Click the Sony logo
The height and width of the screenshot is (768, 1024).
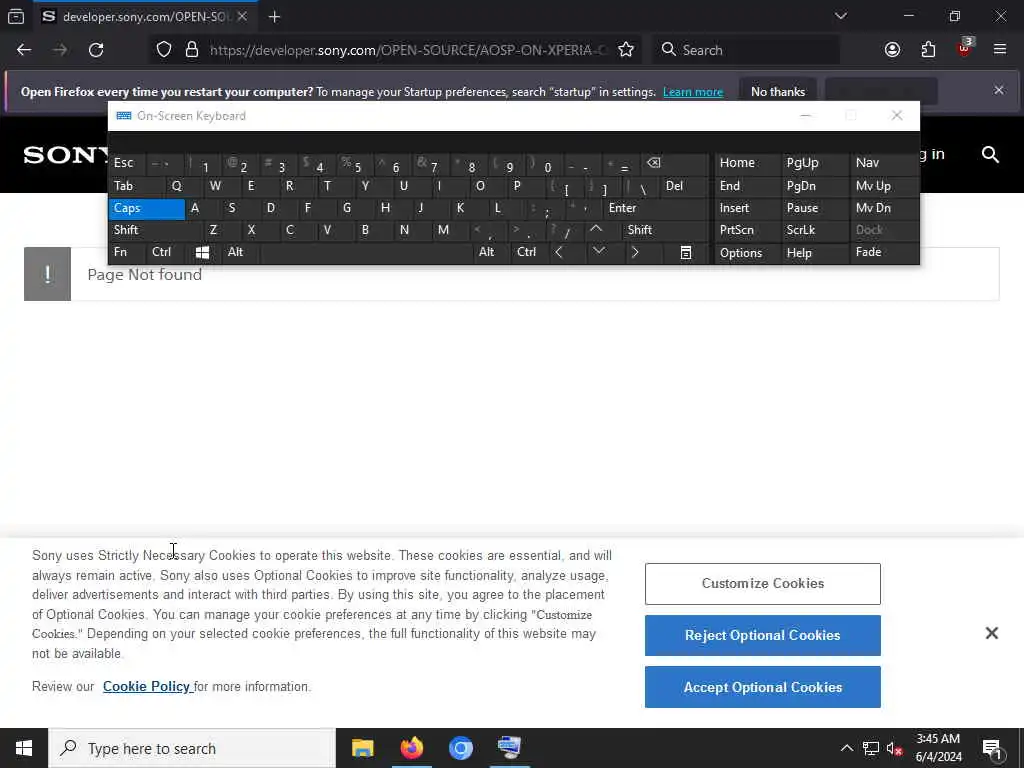pos(65,155)
